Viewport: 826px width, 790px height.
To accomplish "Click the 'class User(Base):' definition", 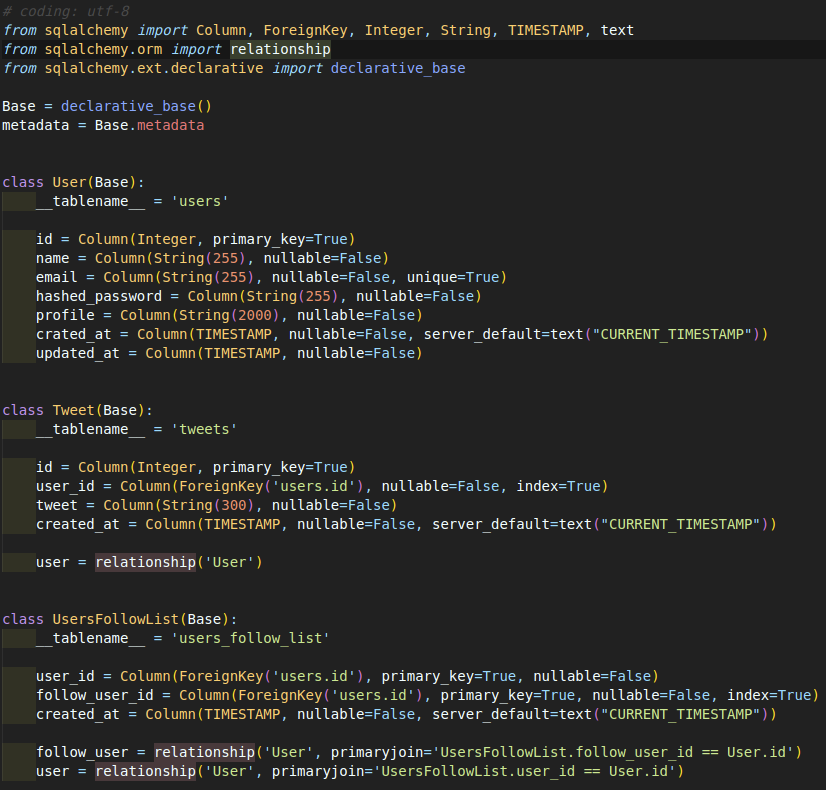I will tap(73, 182).
